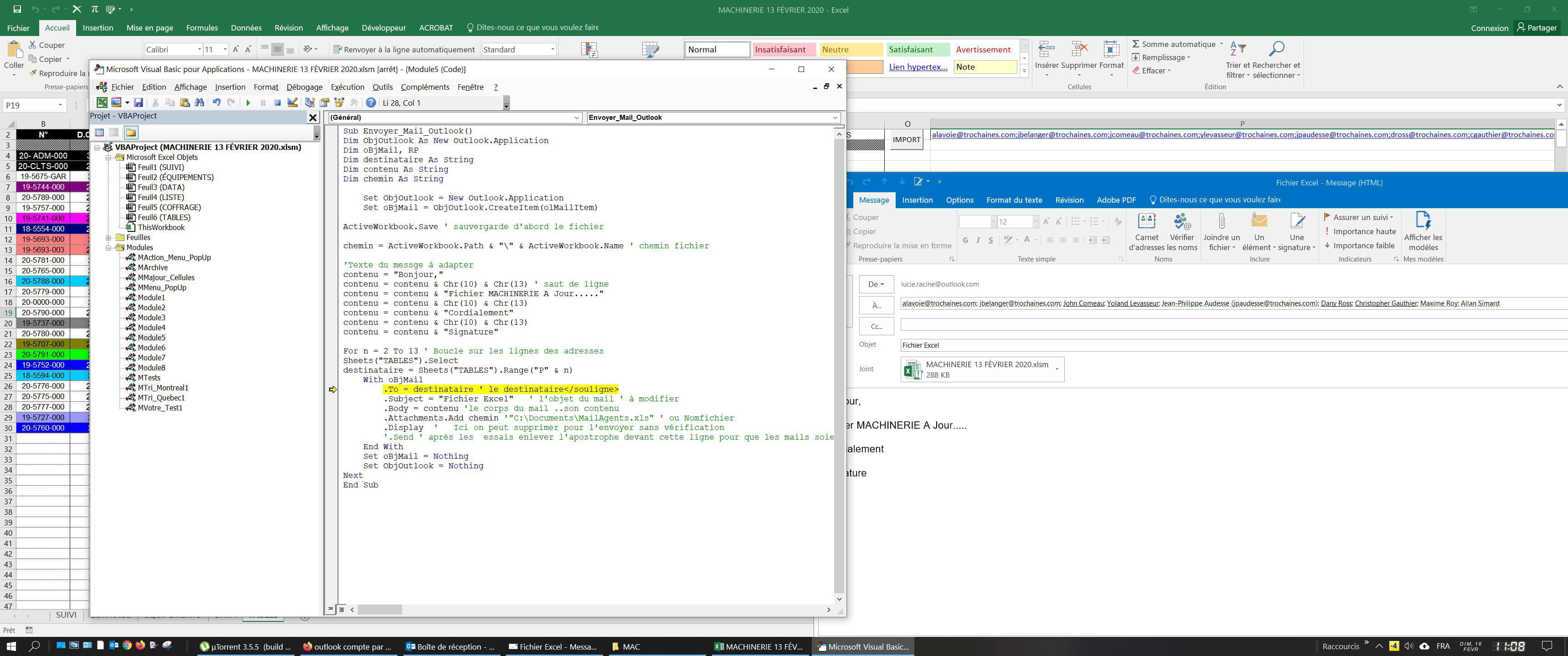Viewport: 1568px width, 656px height.
Task: Toggle bold (G) in Outlook message ribbon
Action: coord(965,240)
